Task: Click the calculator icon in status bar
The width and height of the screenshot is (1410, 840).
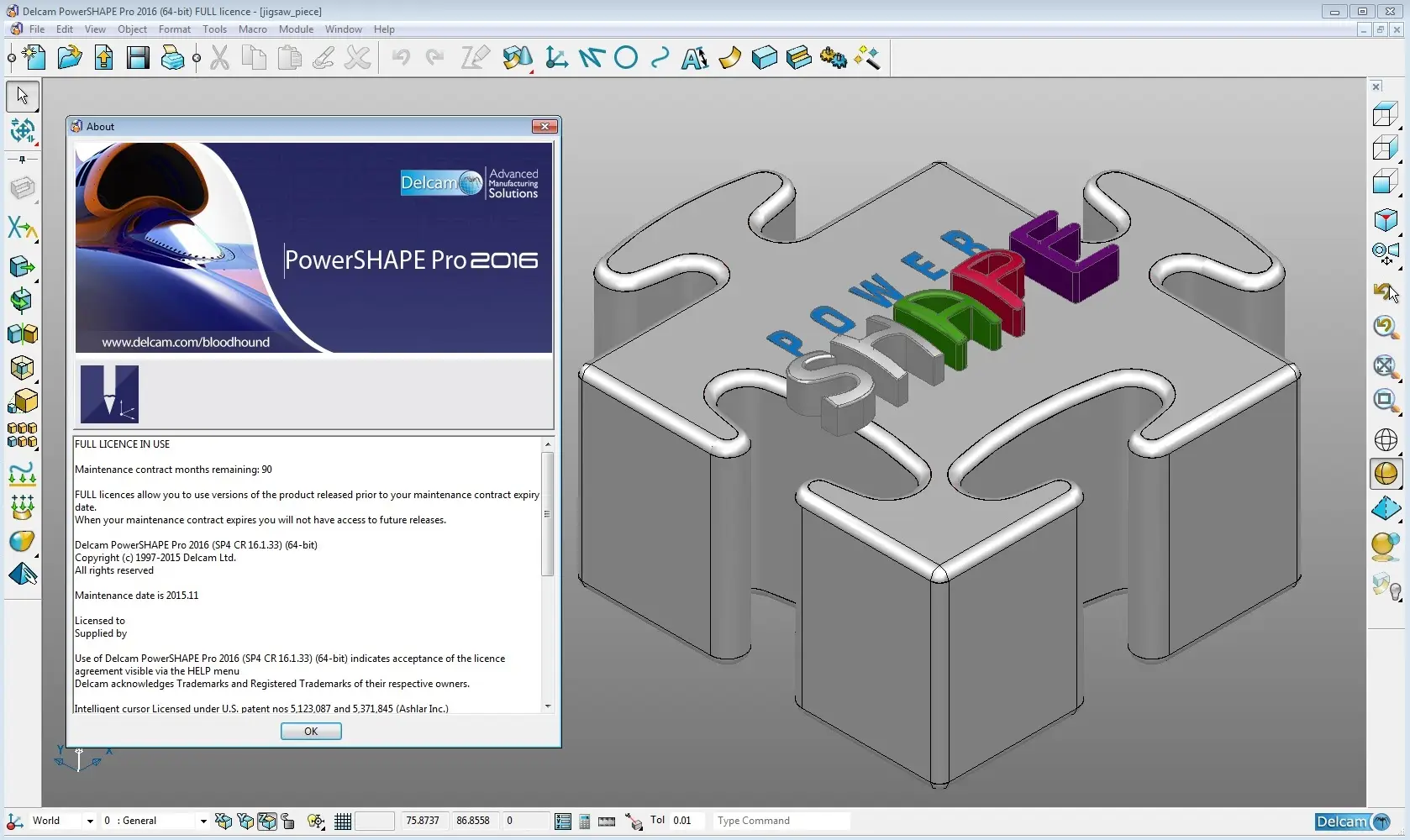Action: (x=584, y=822)
